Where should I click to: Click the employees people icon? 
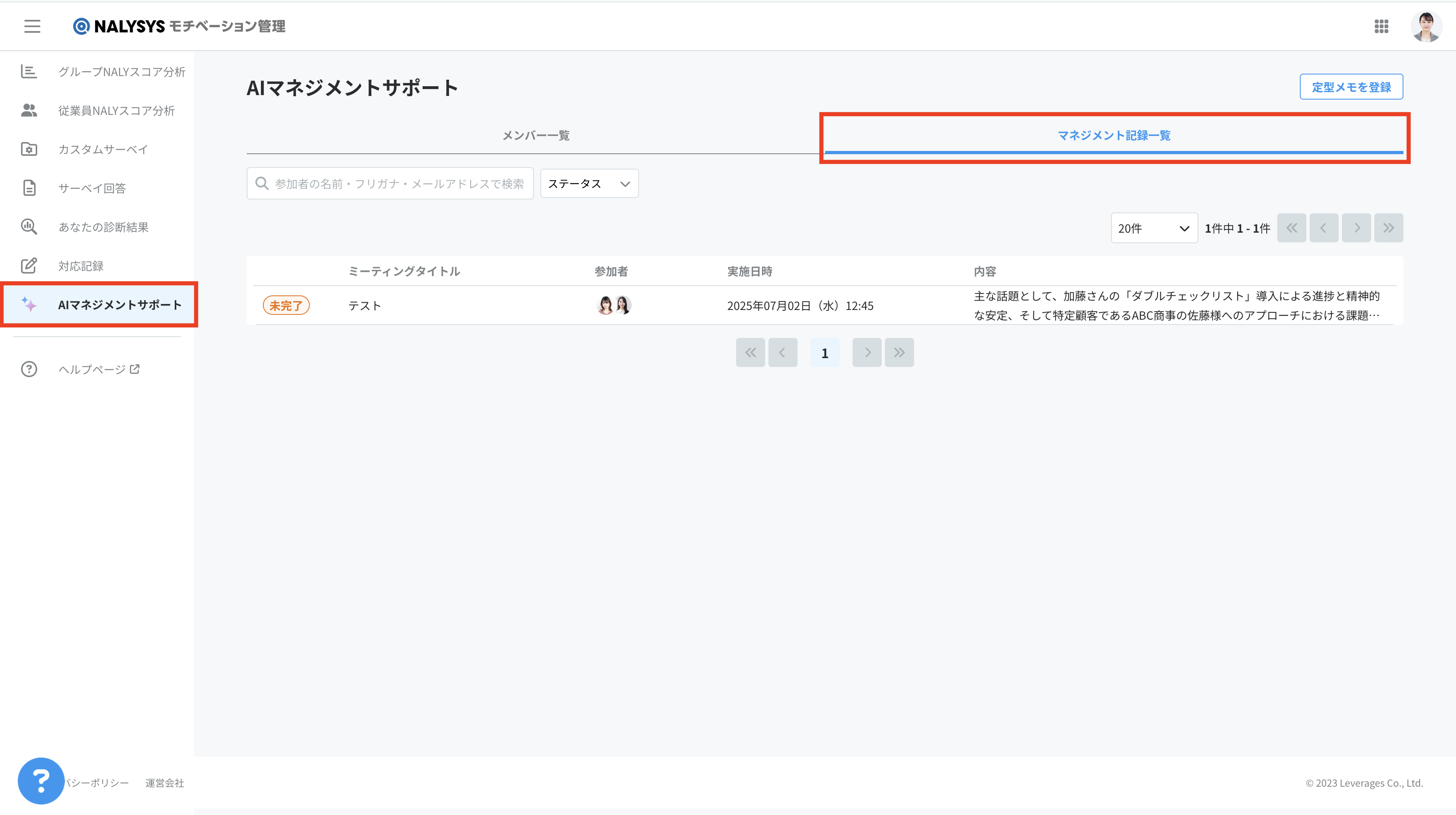pyautogui.click(x=29, y=110)
